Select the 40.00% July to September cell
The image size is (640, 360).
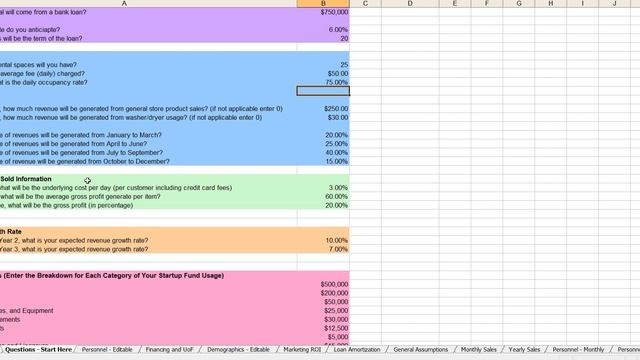(x=323, y=153)
